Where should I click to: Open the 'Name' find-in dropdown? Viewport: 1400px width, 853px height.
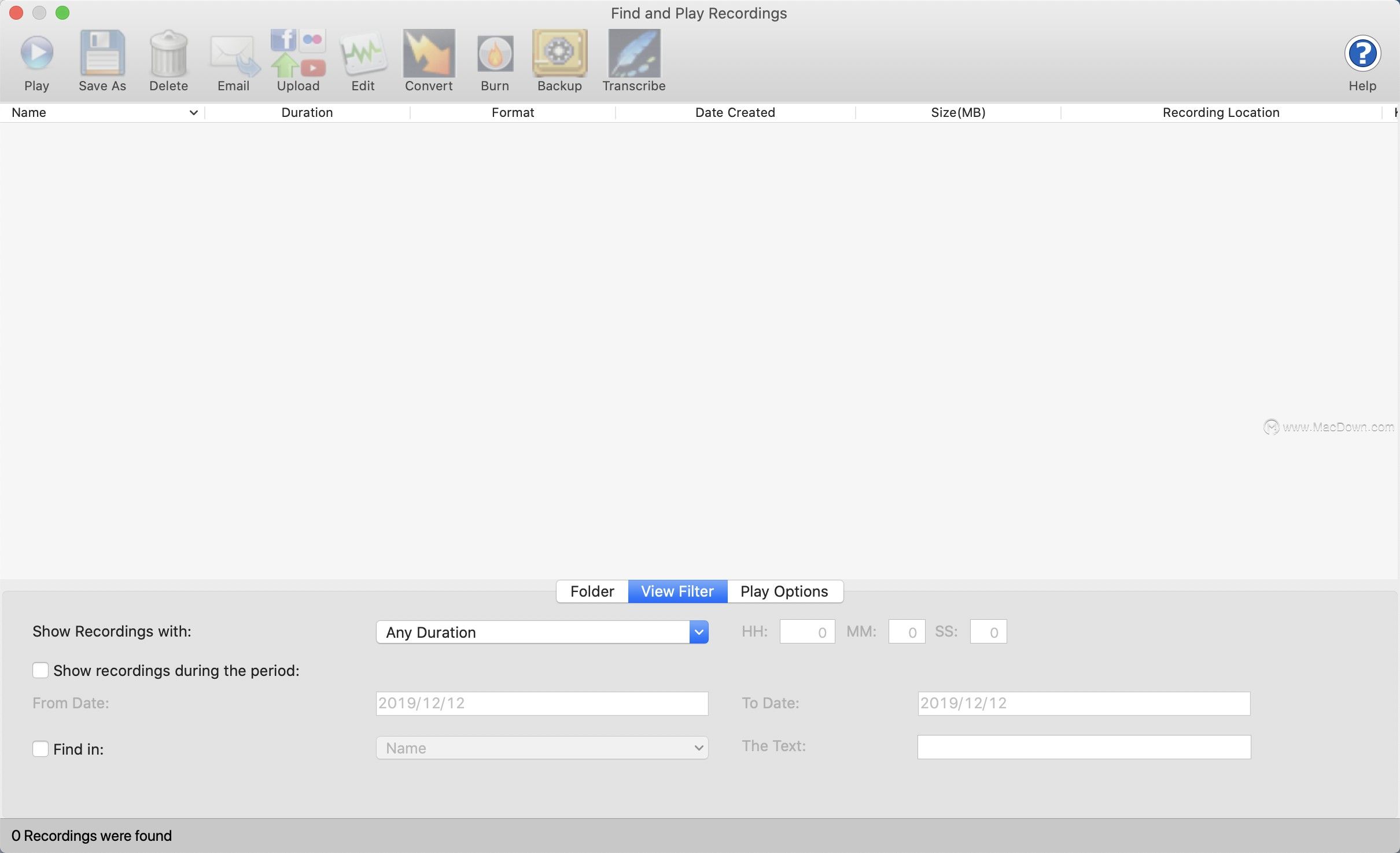click(x=698, y=747)
